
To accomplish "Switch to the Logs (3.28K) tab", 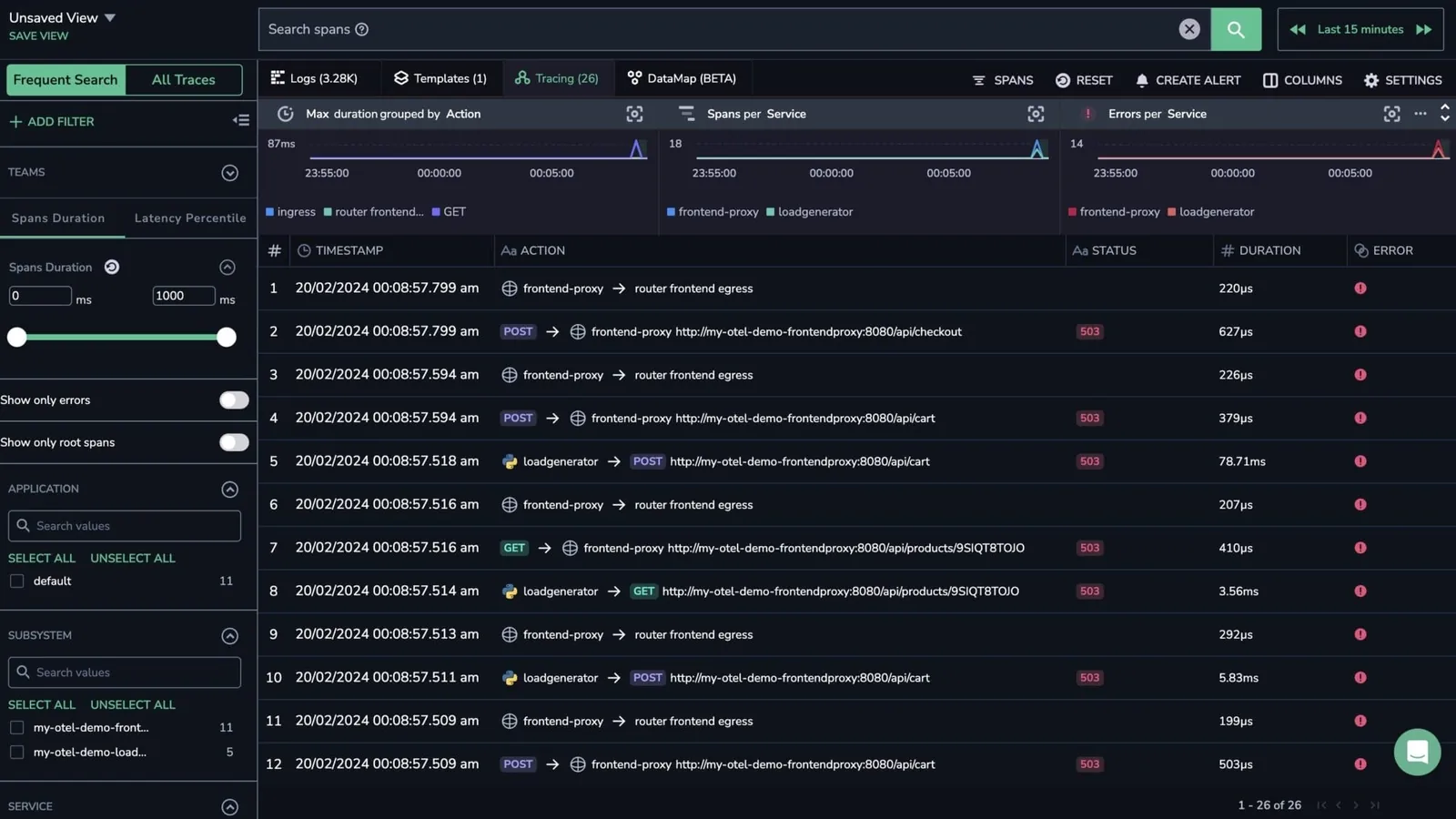I will click(314, 78).
